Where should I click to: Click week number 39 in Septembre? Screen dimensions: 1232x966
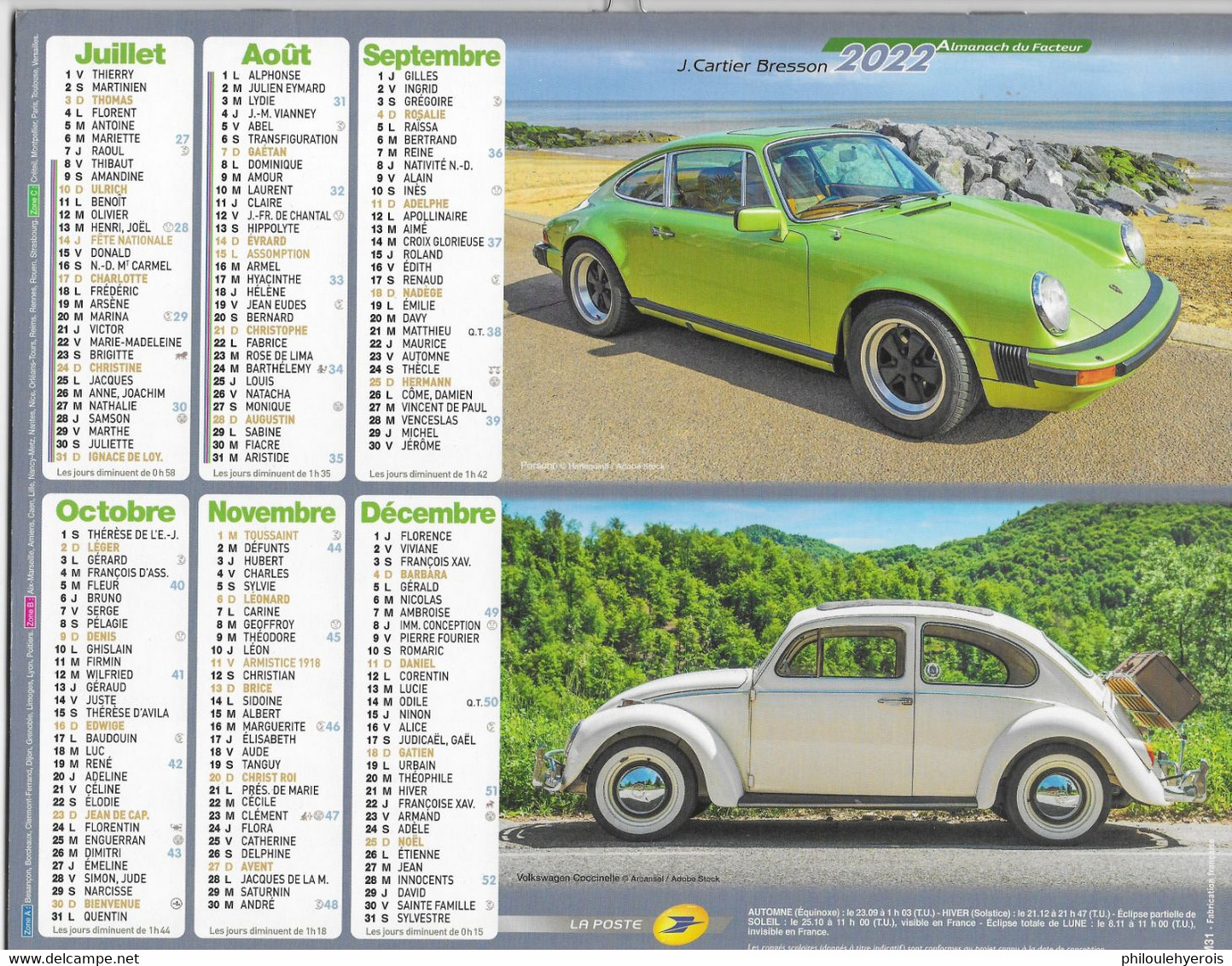[493, 421]
